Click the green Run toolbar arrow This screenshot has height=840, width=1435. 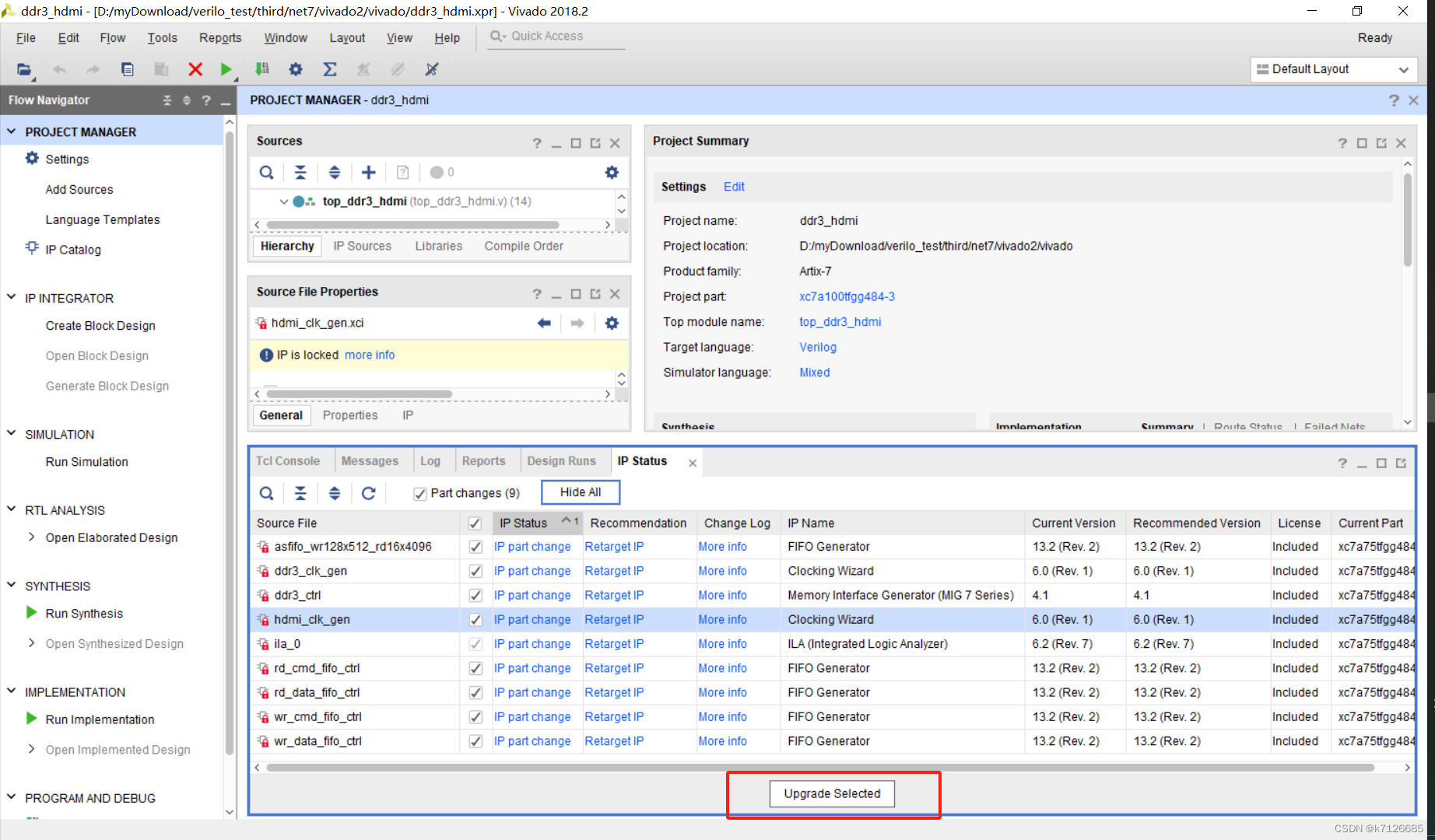coord(226,69)
